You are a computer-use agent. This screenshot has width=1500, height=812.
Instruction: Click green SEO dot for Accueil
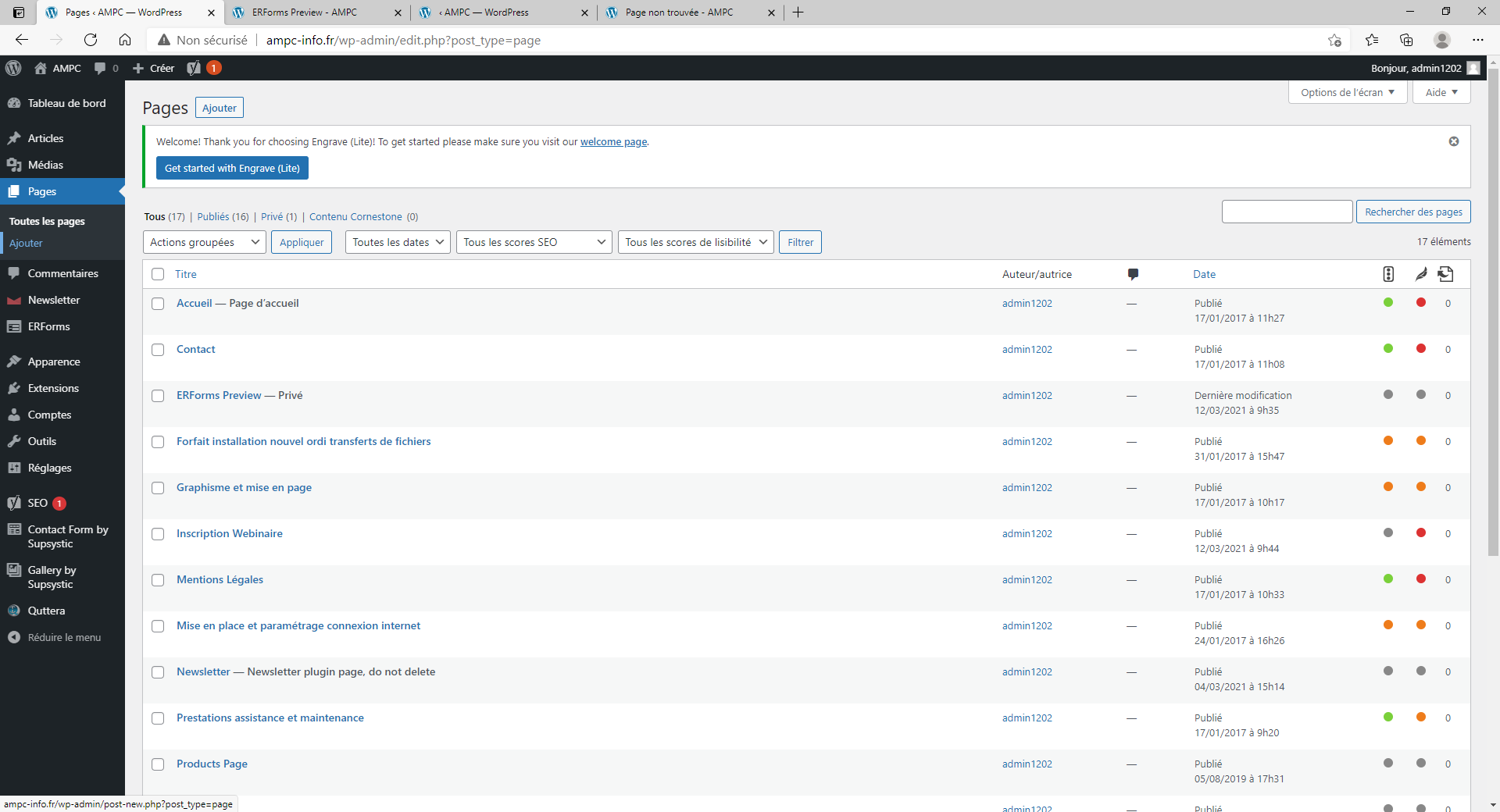(1388, 303)
